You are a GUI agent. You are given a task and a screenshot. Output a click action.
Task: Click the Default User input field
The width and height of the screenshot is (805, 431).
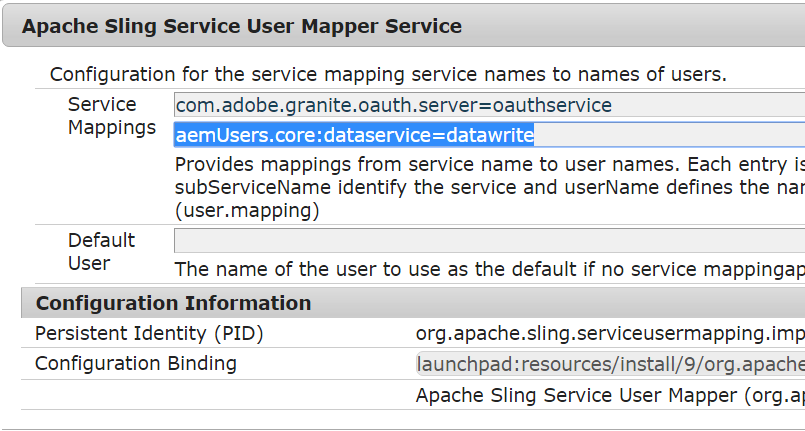click(x=489, y=241)
